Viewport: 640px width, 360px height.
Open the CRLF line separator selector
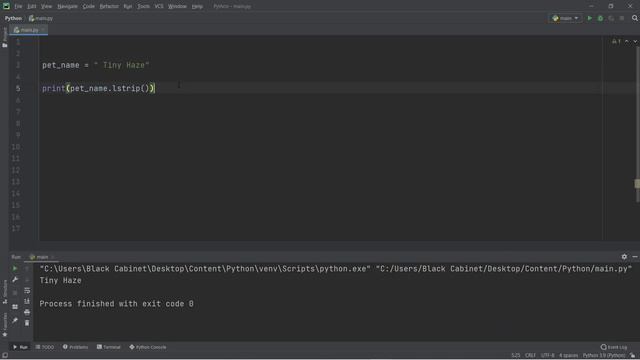pos(530,356)
